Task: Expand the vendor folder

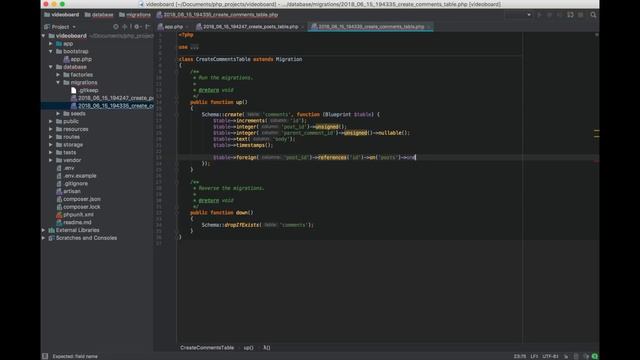Action: pyautogui.click(x=51, y=160)
